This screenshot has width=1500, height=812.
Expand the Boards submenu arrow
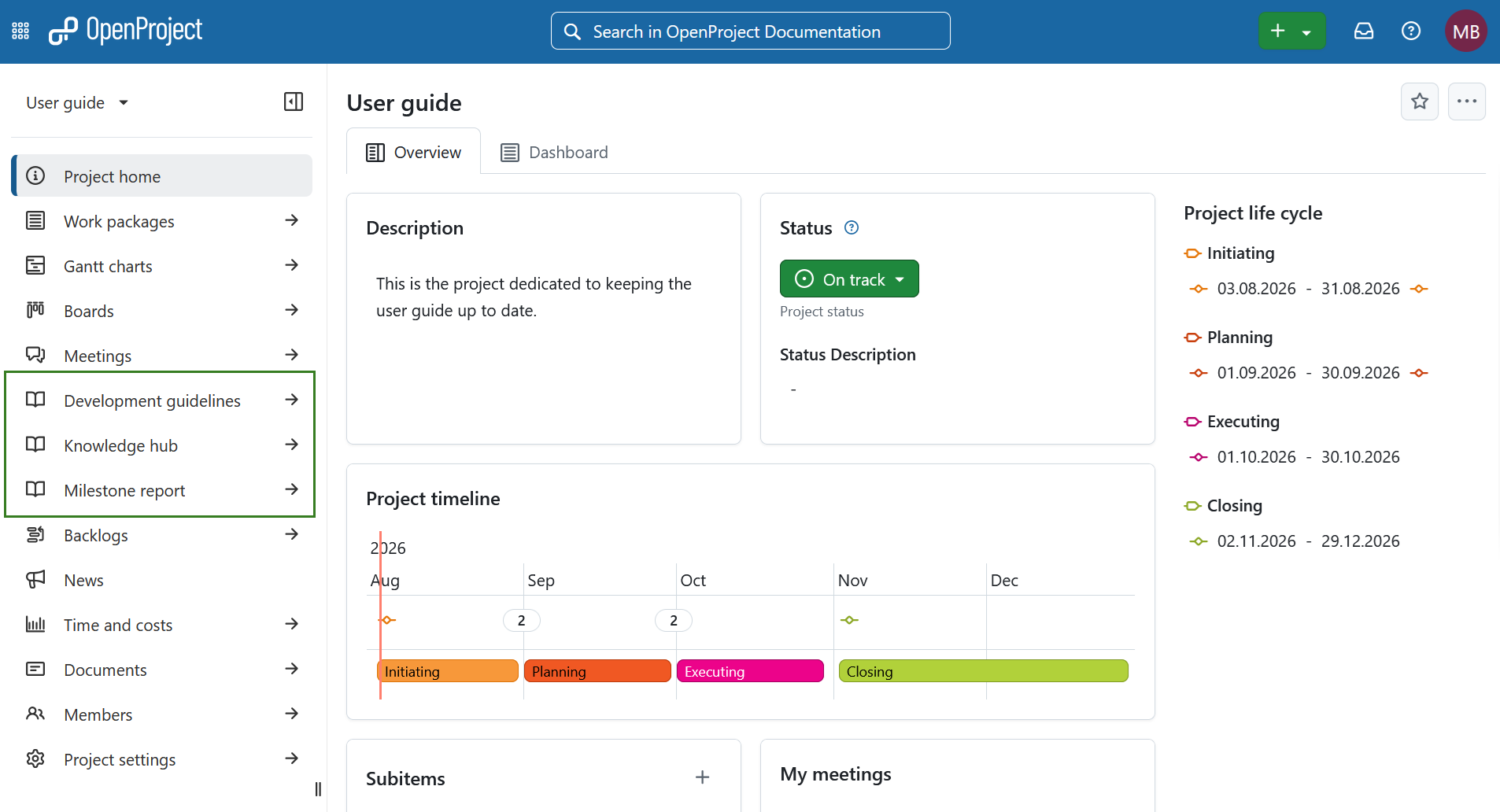pyautogui.click(x=292, y=310)
